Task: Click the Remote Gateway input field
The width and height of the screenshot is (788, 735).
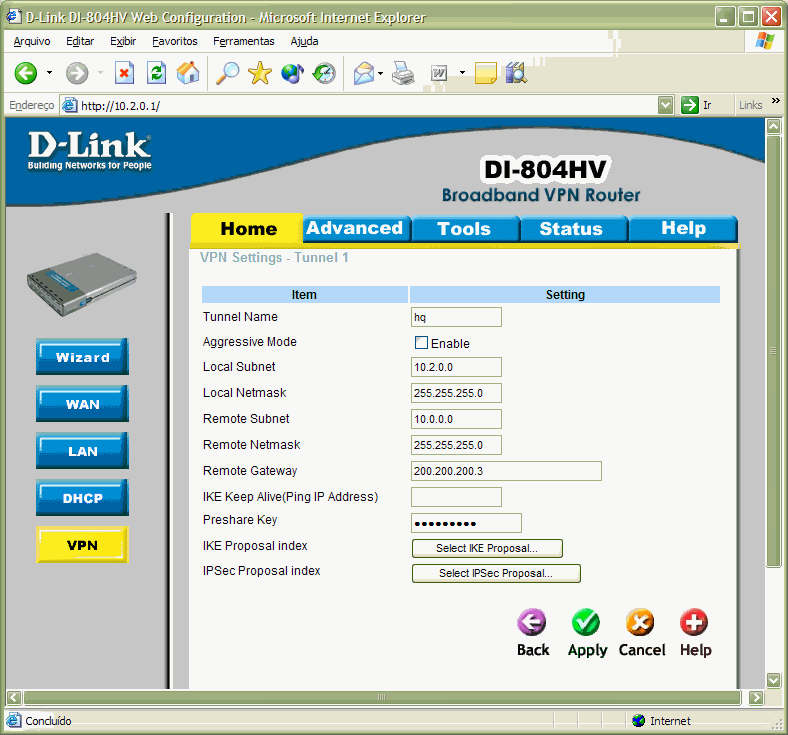Action: tap(506, 471)
